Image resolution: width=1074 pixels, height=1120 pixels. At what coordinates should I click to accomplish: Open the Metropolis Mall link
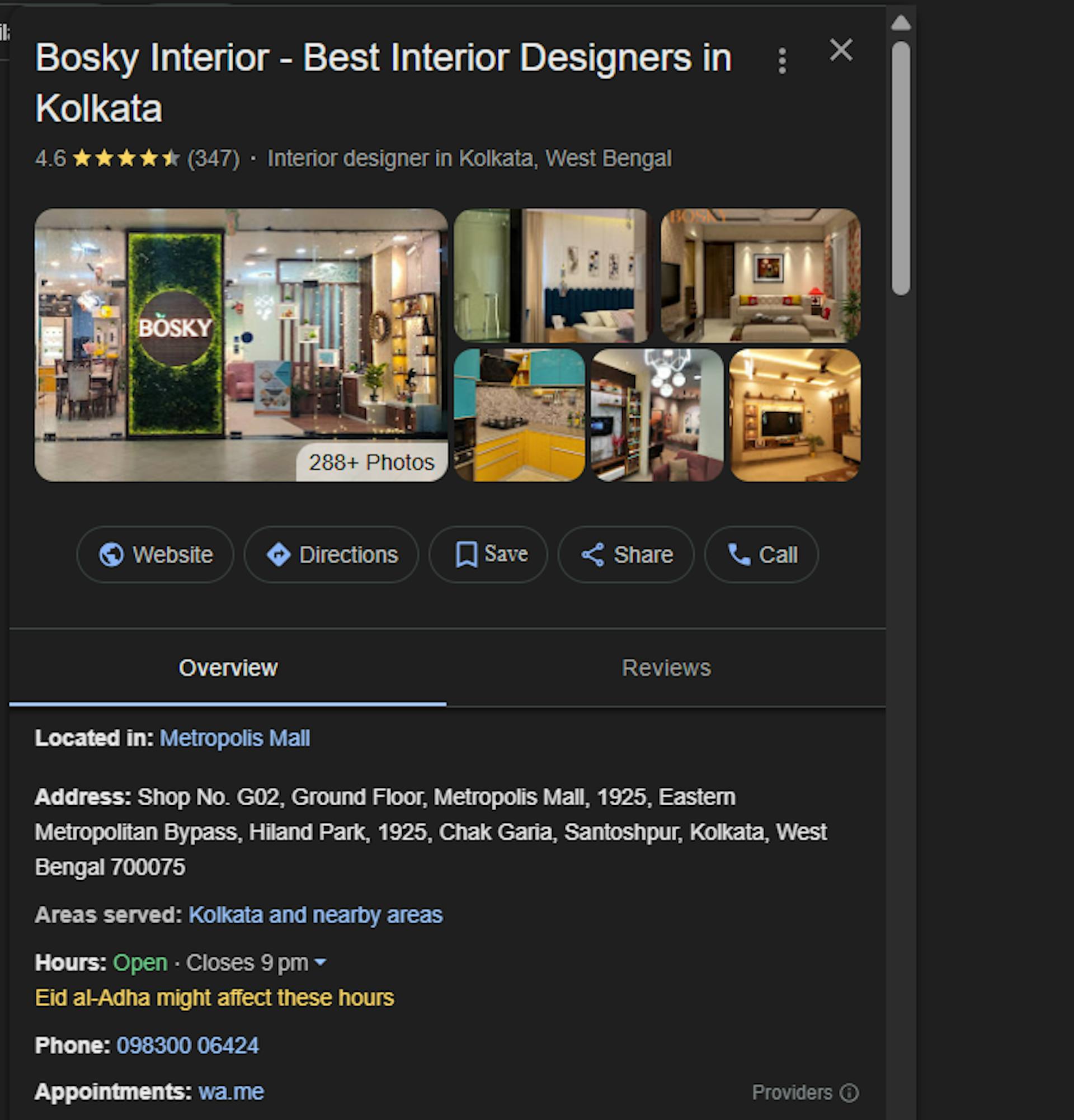coord(235,738)
